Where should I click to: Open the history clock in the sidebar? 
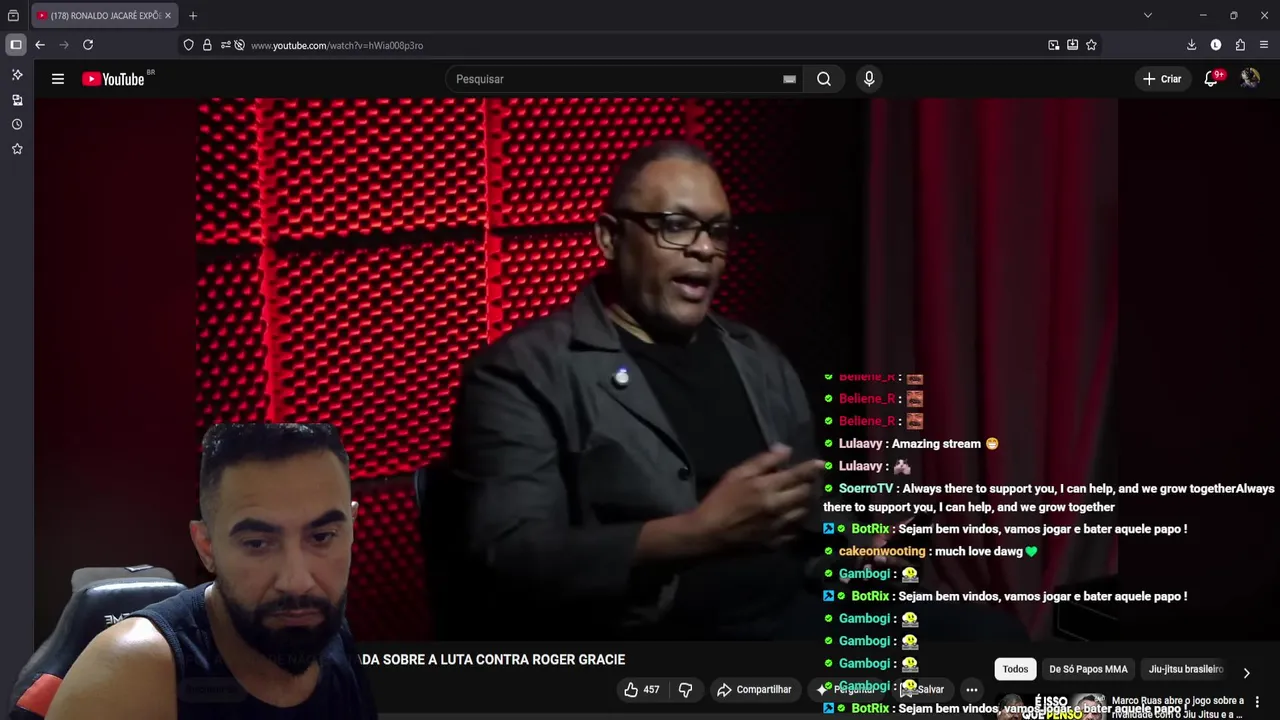pyautogui.click(x=17, y=124)
